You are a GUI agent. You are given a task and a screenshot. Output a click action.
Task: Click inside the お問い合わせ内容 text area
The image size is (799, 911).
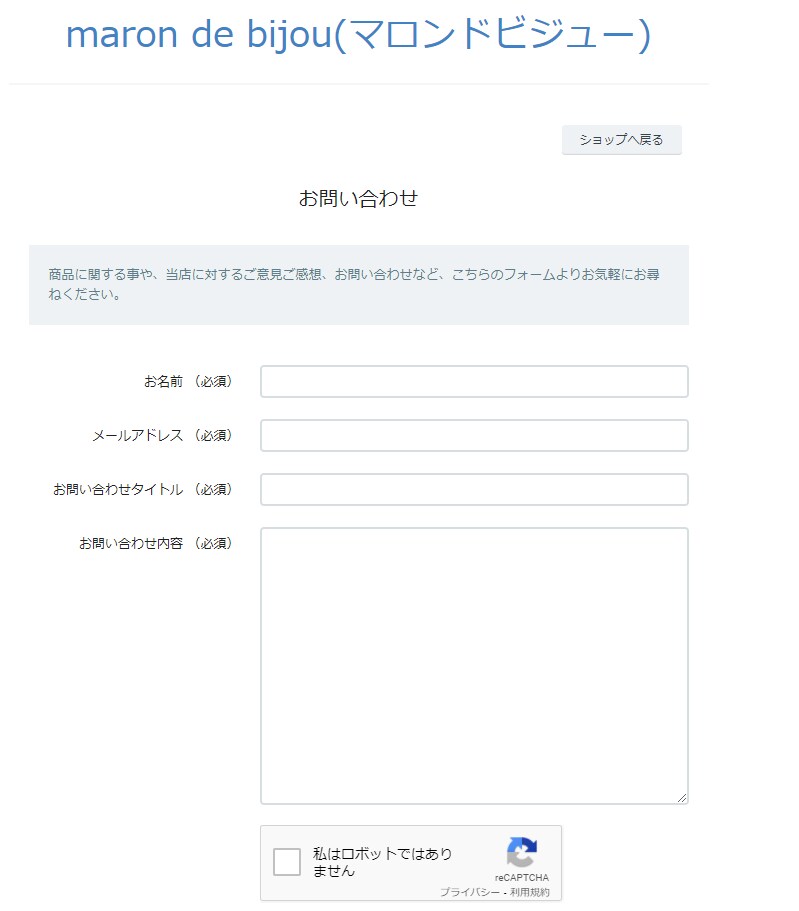474,666
